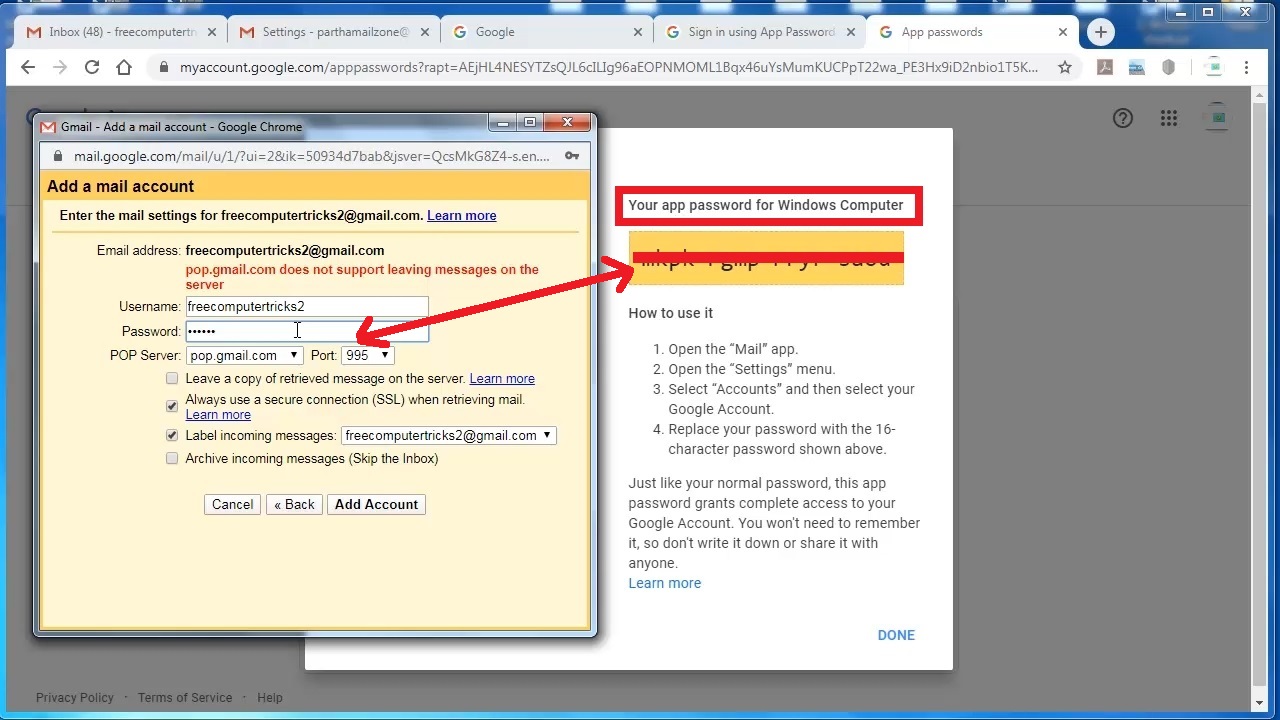
Task: Open Learn more link after Leave a copy
Action: coord(502,378)
